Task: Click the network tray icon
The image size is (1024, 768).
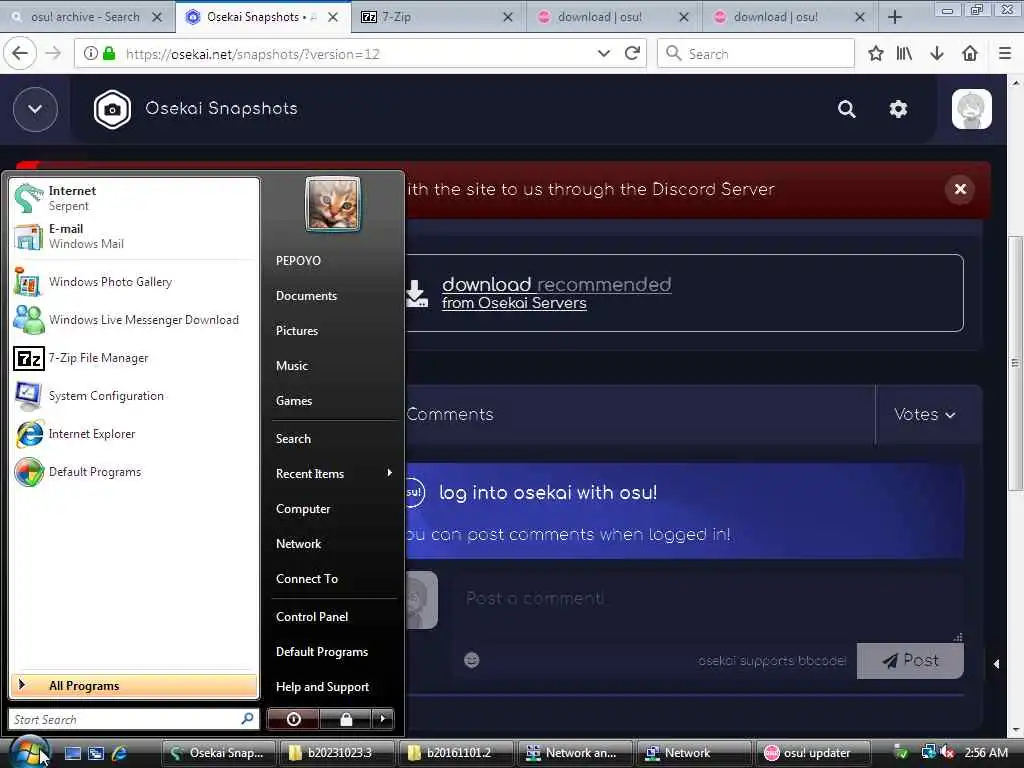Action: click(x=928, y=752)
